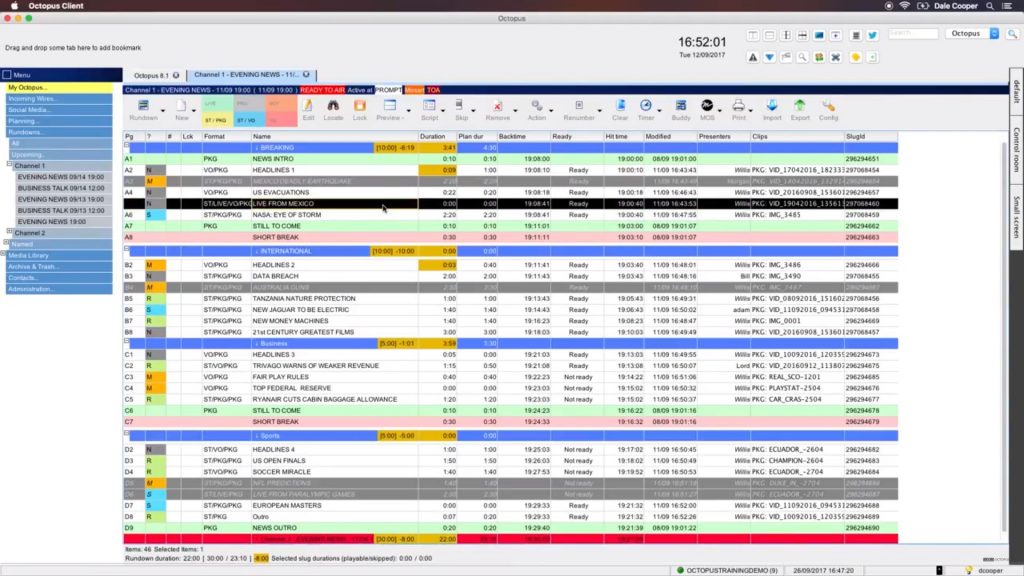Viewport: 1024px width, 576px height.
Task: Click inside the search field
Action: click(915, 36)
